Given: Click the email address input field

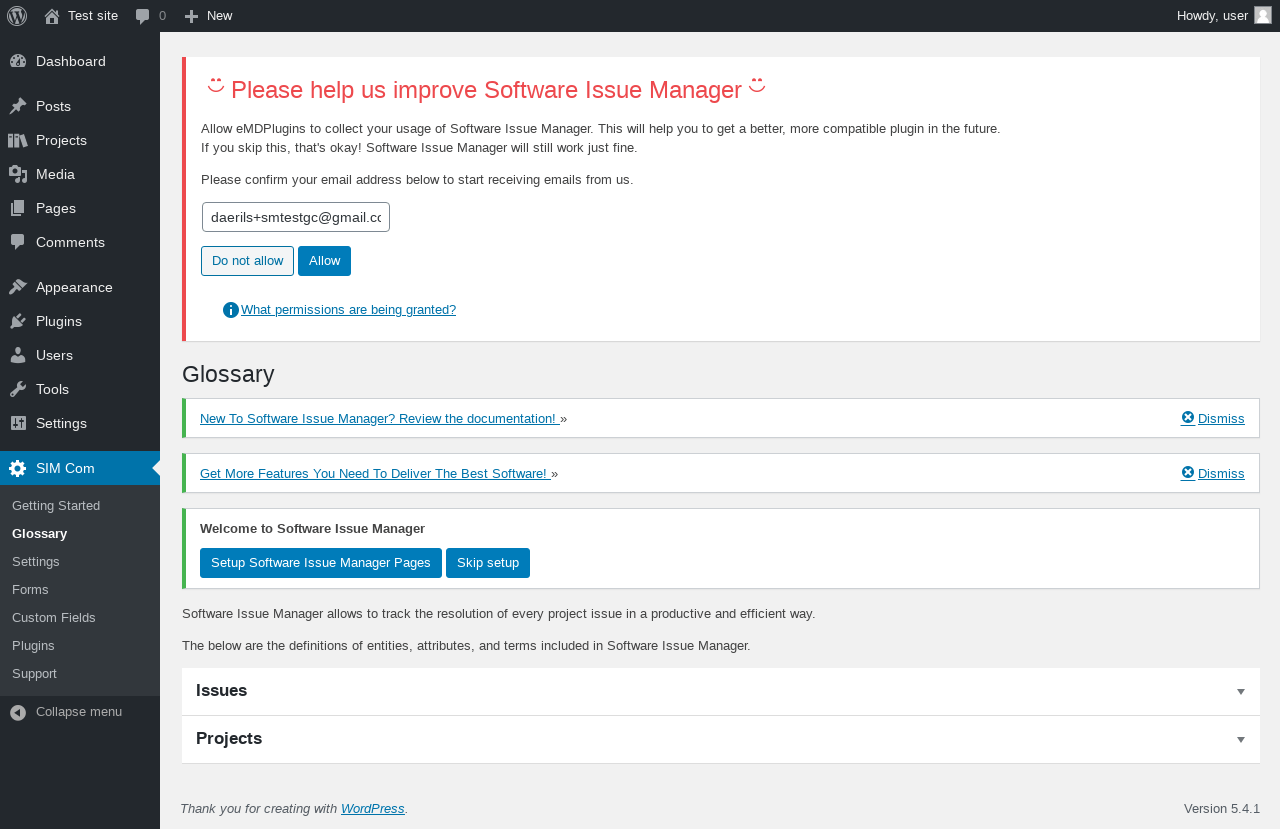Looking at the screenshot, I should (x=296, y=217).
